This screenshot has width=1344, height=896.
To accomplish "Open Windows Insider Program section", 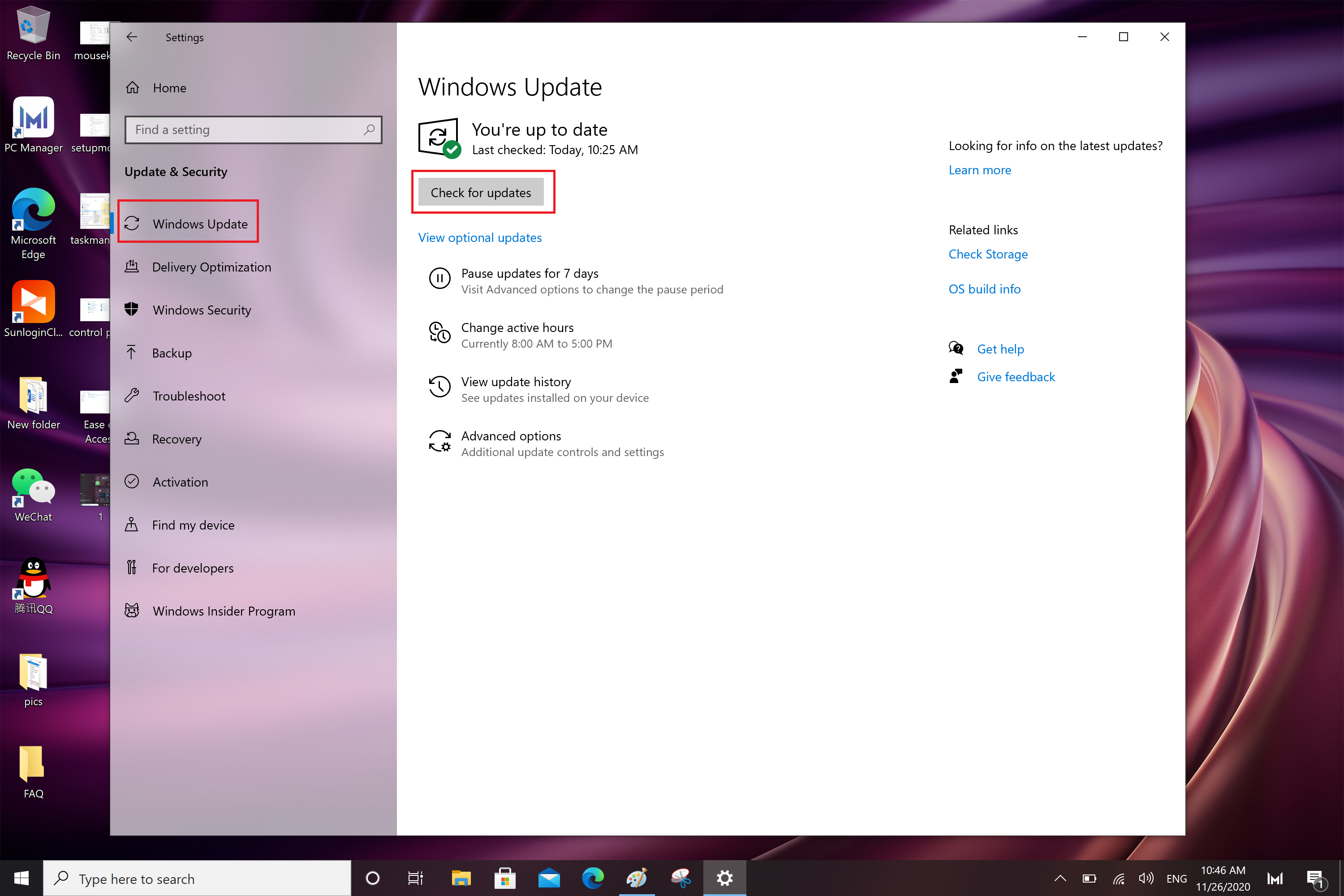I will tap(224, 611).
